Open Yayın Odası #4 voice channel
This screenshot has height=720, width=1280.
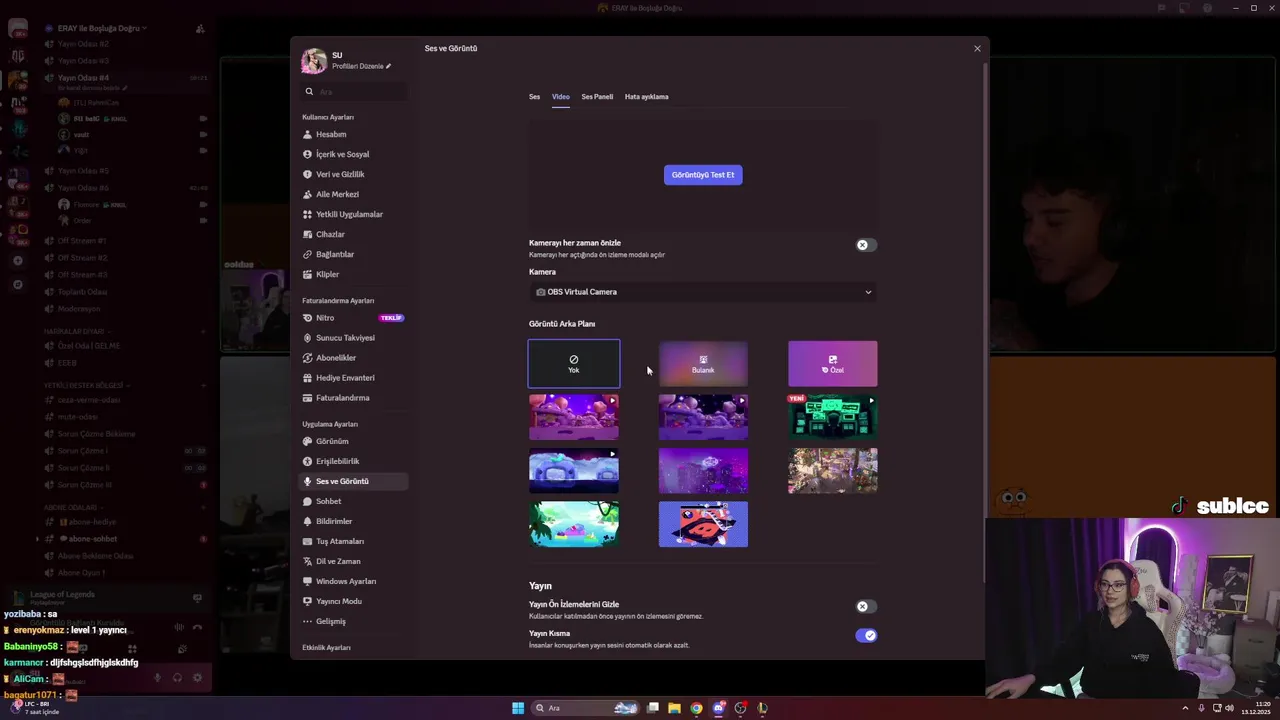pos(83,78)
